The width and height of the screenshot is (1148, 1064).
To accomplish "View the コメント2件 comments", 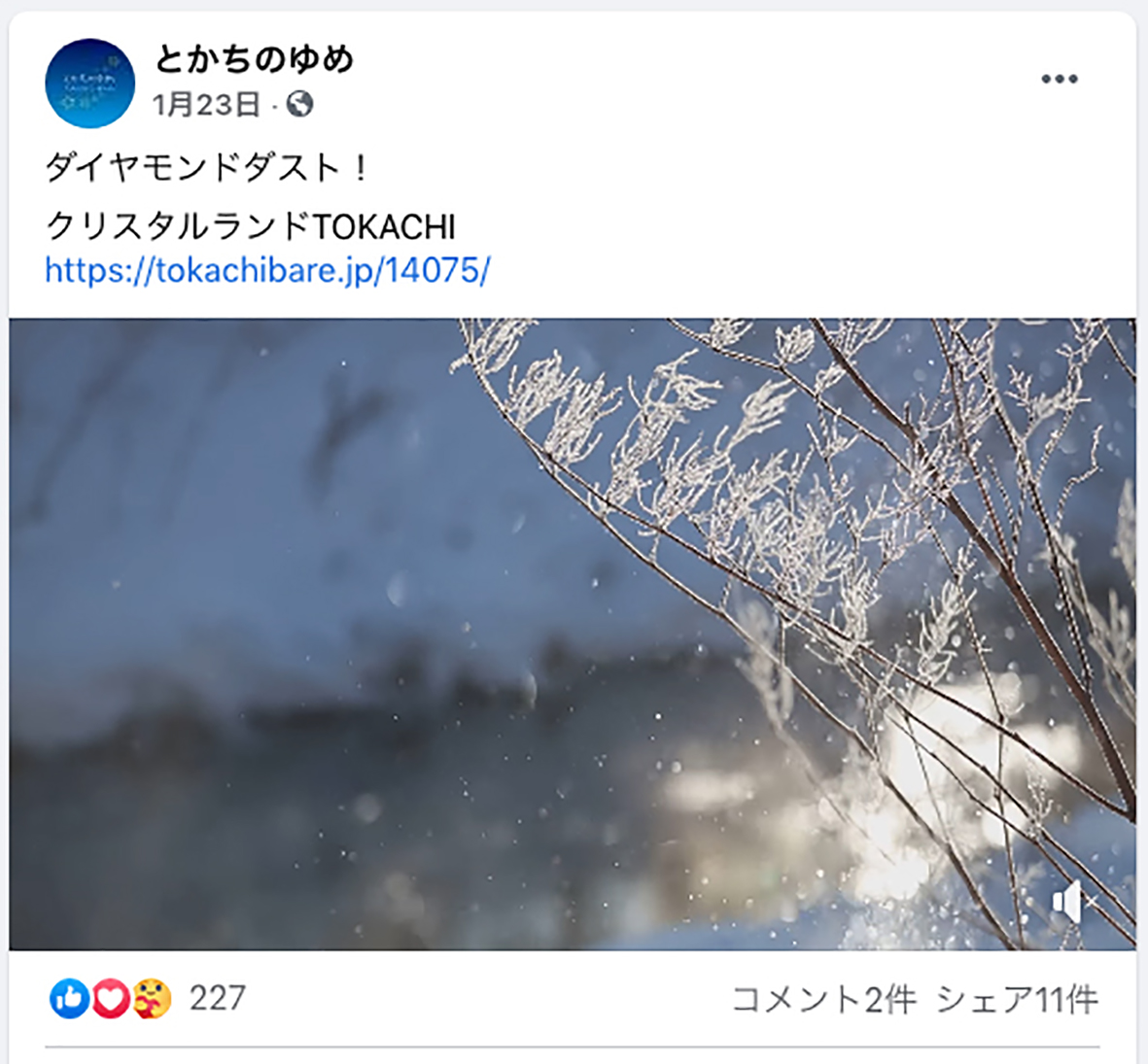I will [x=823, y=999].
